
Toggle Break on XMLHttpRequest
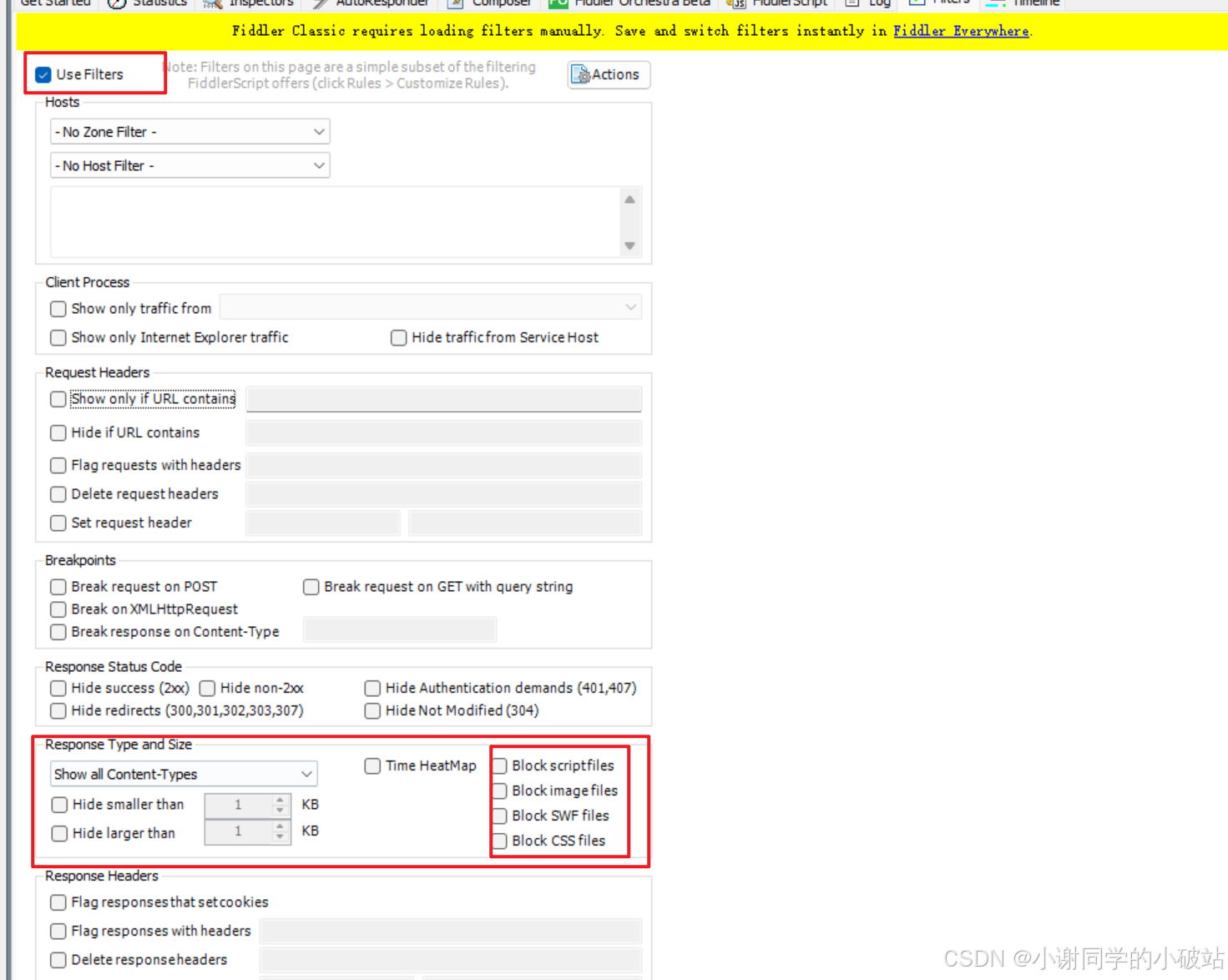58,609
